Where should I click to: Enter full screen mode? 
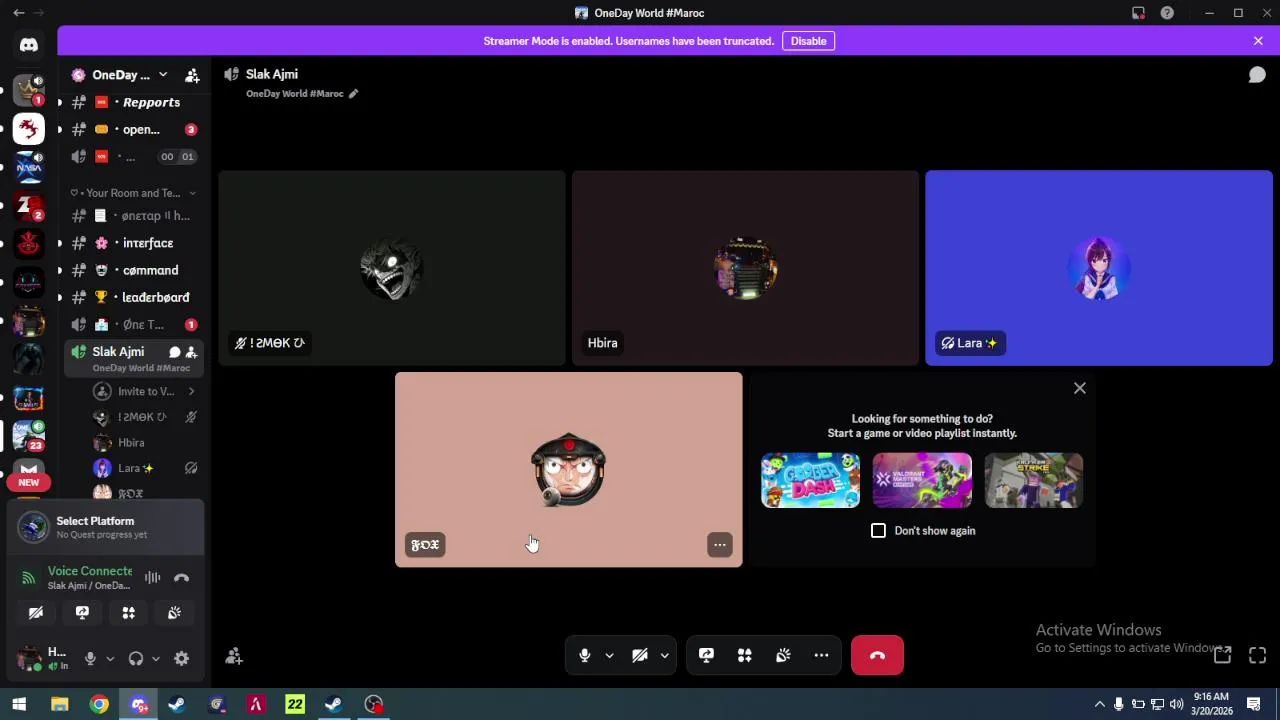[x=1258, y=655]
